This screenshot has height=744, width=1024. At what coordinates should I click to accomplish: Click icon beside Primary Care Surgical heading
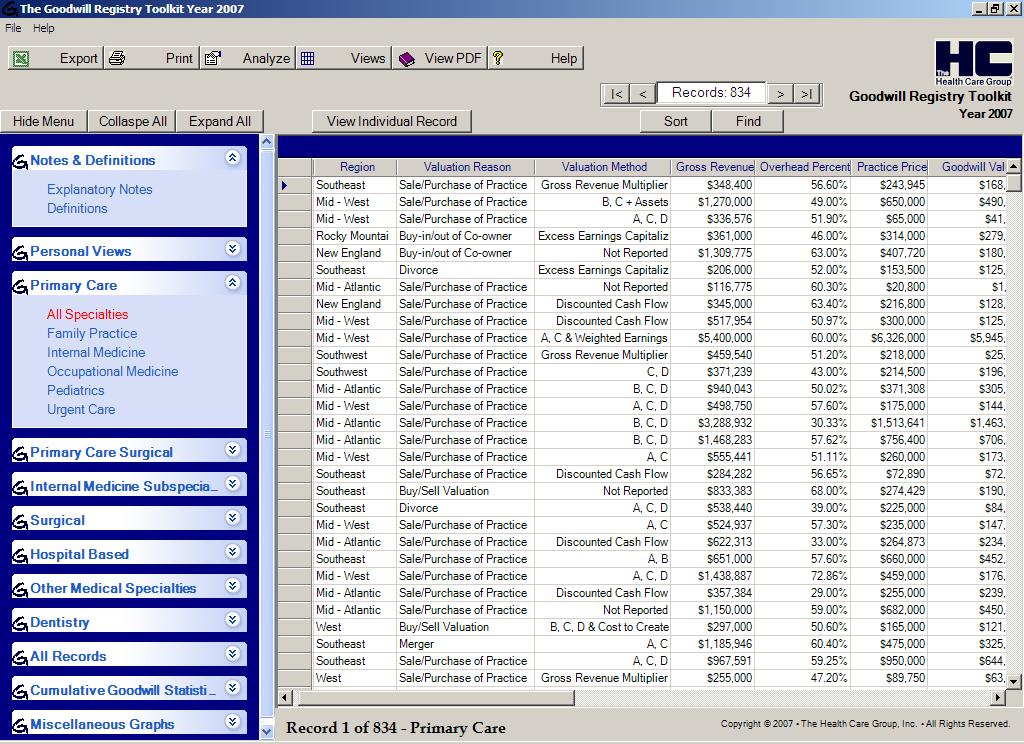(x=20, y=453)
